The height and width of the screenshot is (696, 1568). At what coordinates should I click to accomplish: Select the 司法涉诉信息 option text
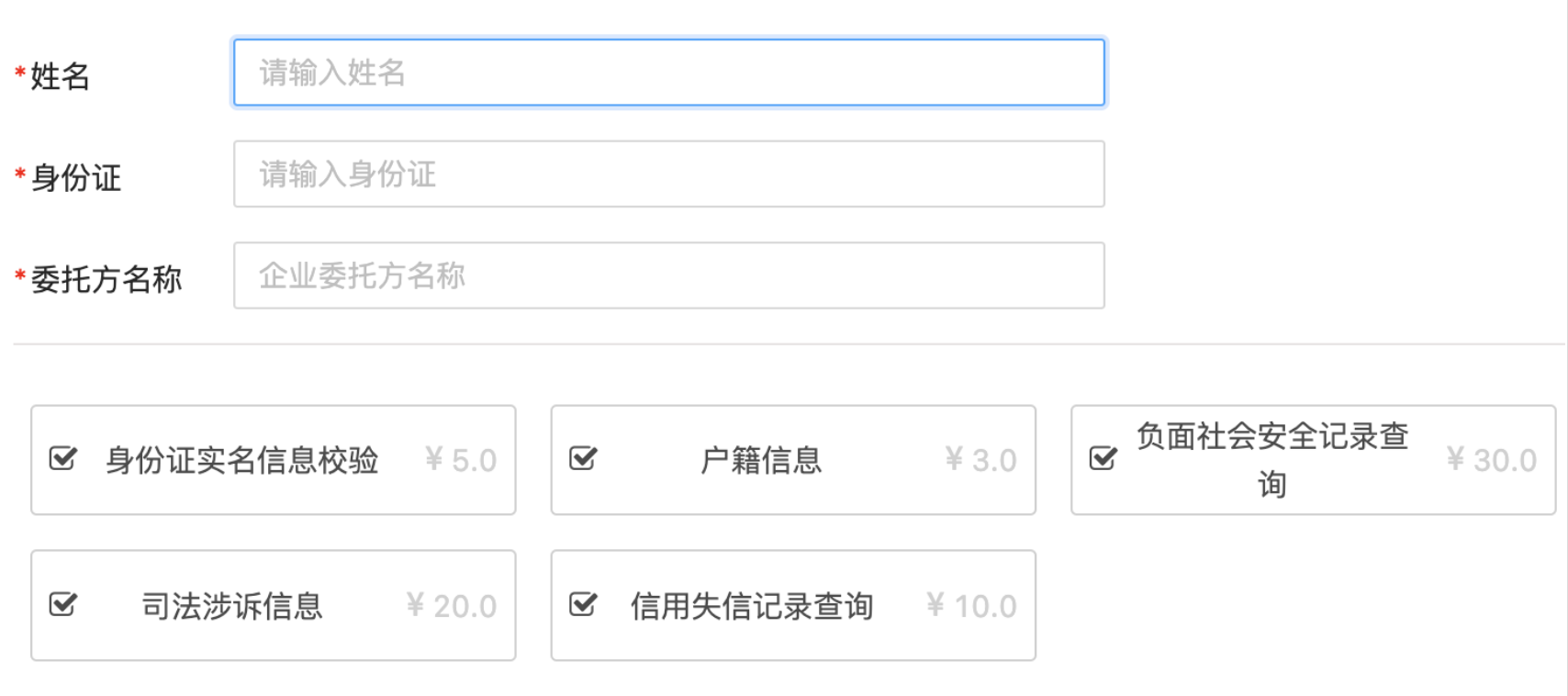pyautogui.click(x=232, y=606)
